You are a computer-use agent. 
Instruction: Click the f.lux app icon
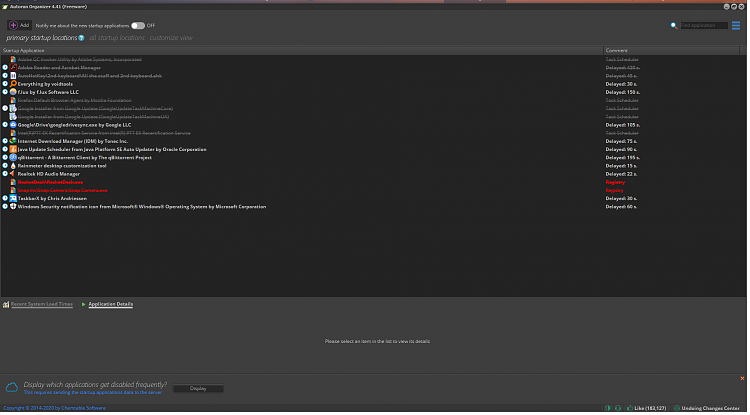[13, 92]
